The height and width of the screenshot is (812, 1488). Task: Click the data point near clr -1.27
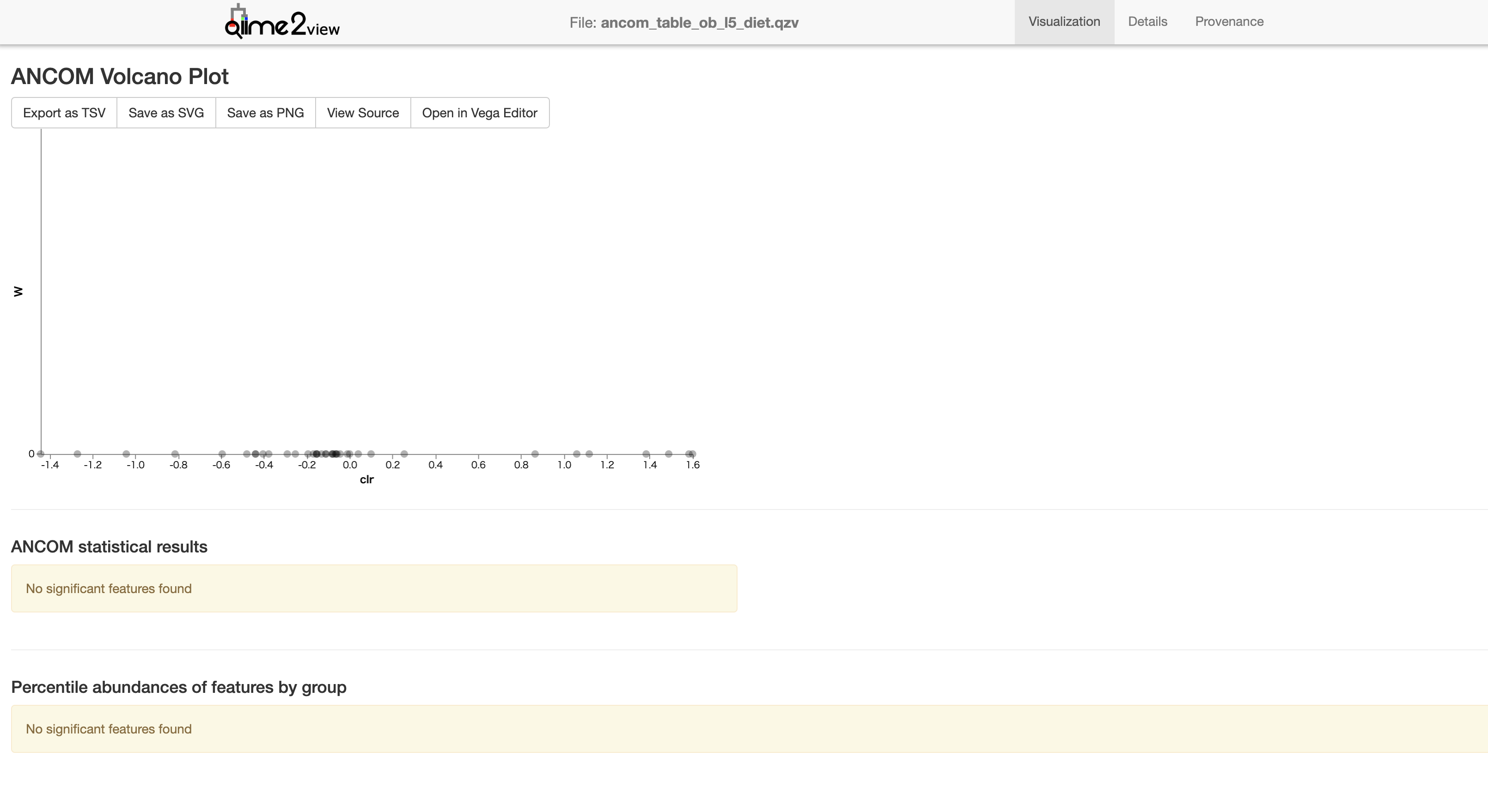coord(78,454)
